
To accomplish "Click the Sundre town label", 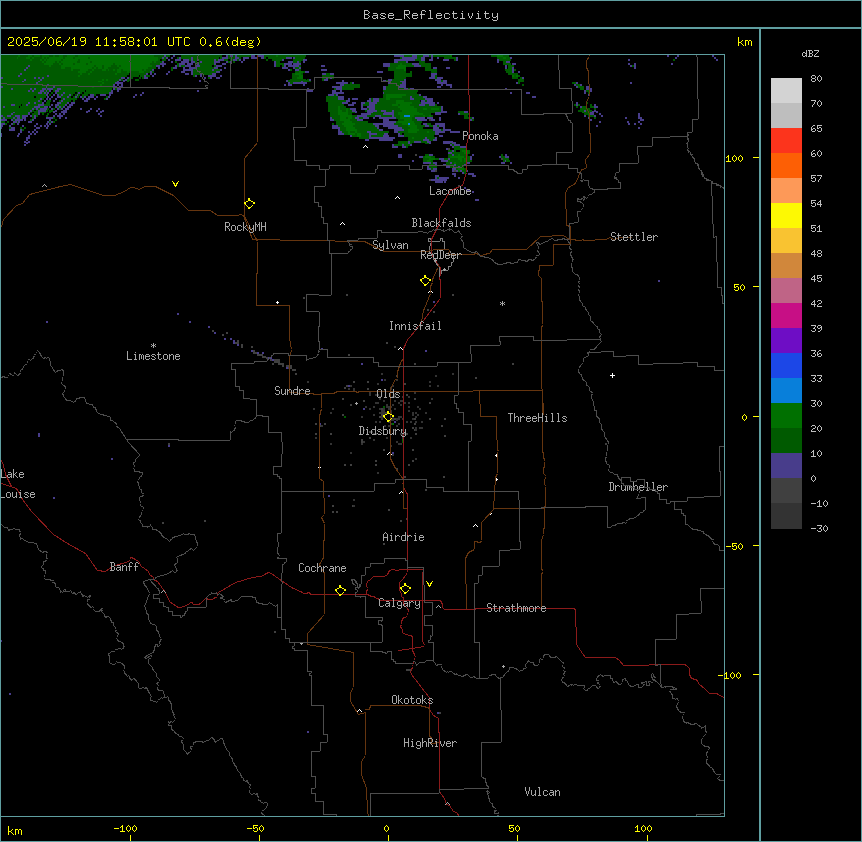I will (x=292, y=391).
